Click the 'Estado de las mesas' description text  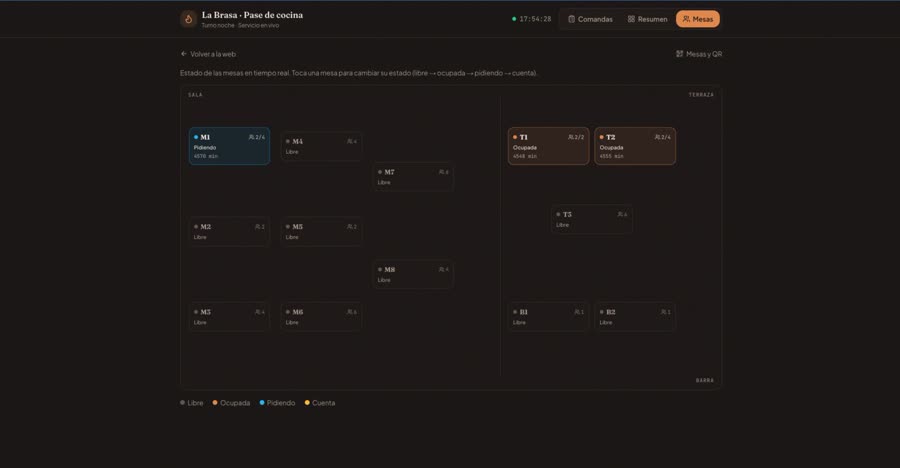pyautogui.click(x=359, y=73)
